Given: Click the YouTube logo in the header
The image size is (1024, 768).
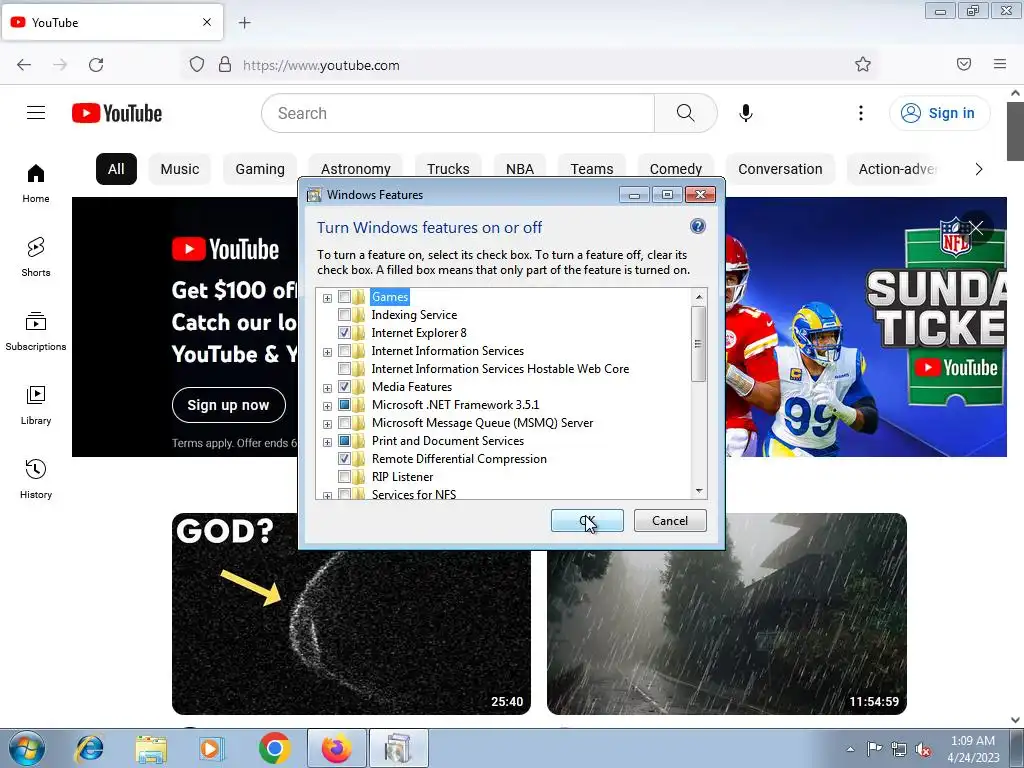Looking at the screenshot, I should tap(117, 113).
